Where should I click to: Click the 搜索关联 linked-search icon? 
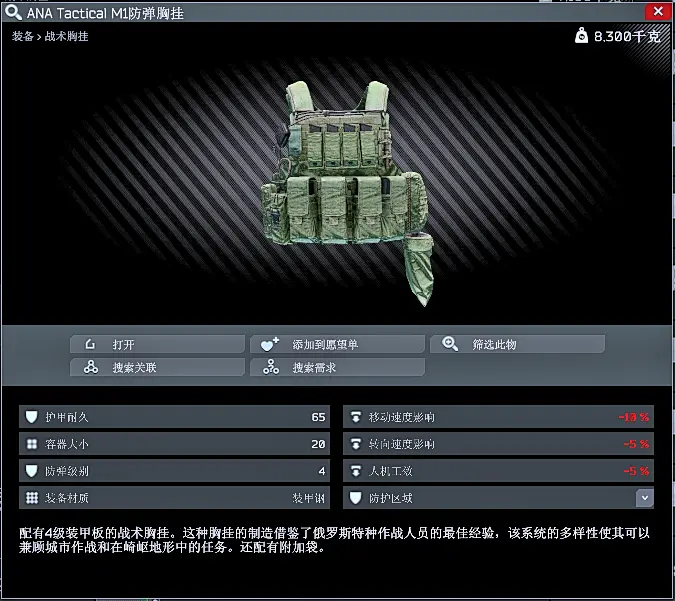coord(91,367)
